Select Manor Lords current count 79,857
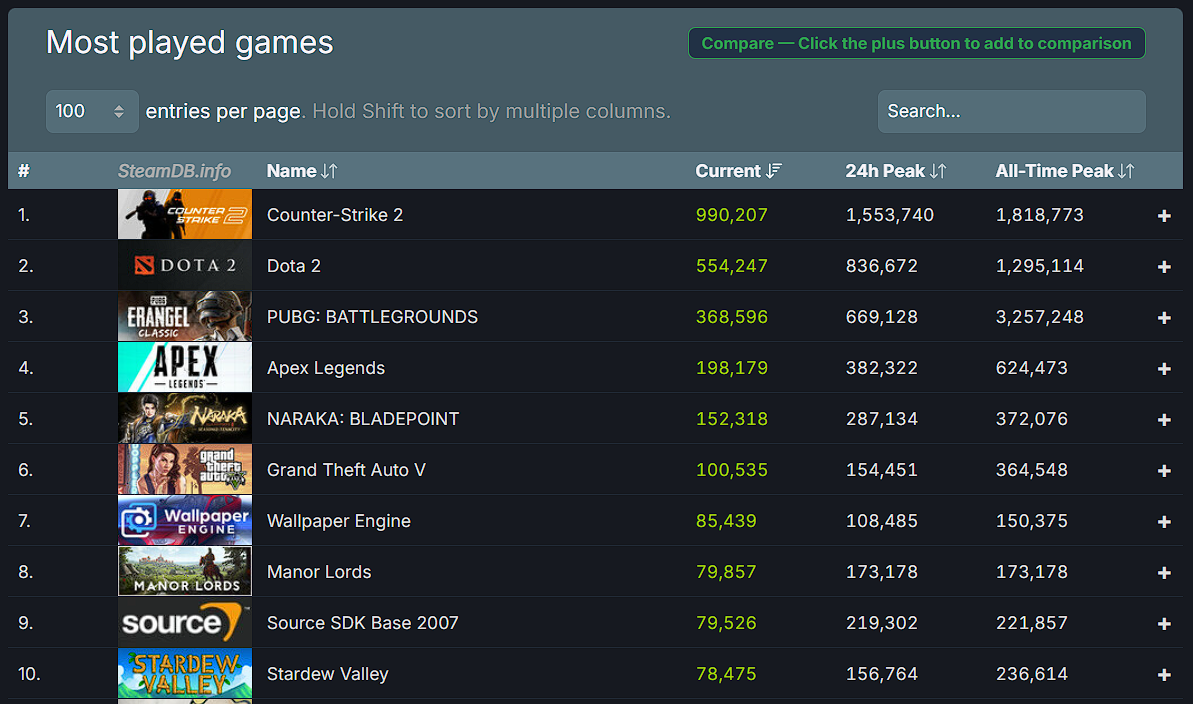 [727, 572]
